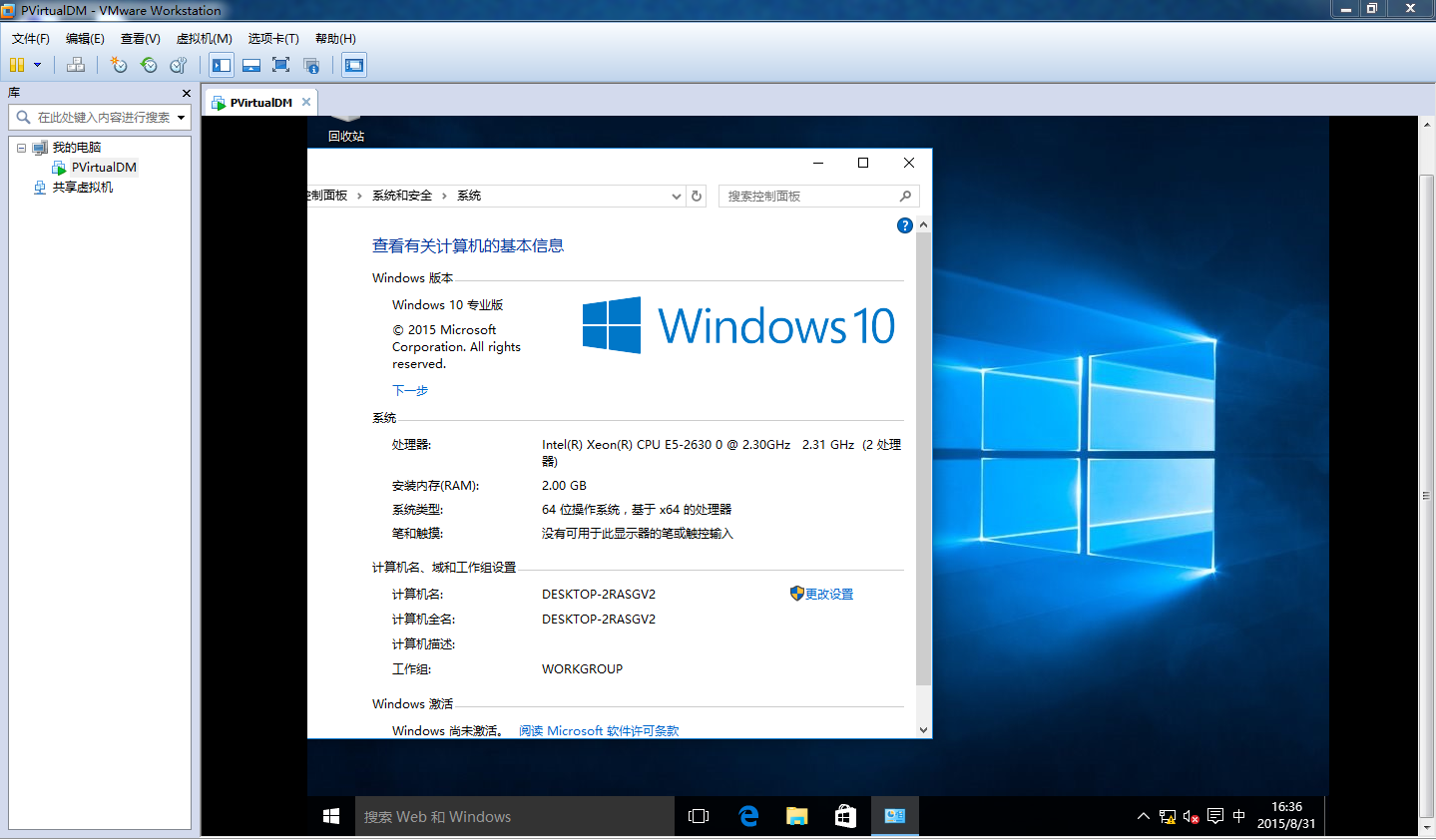Screen dimensions: 1436x840
Task: Open the 帮助(H) menu
Action: (335, 39)
